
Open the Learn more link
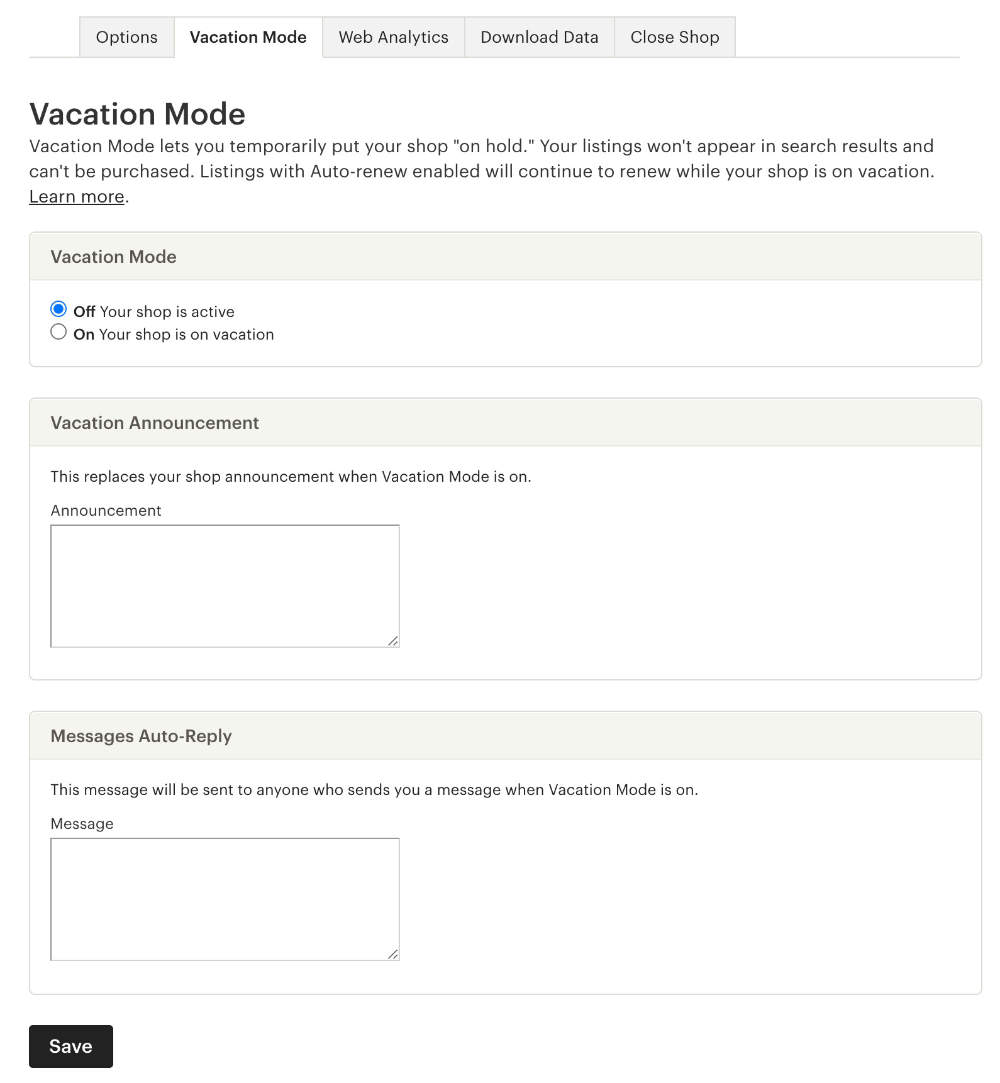click(x=76, y=196)
